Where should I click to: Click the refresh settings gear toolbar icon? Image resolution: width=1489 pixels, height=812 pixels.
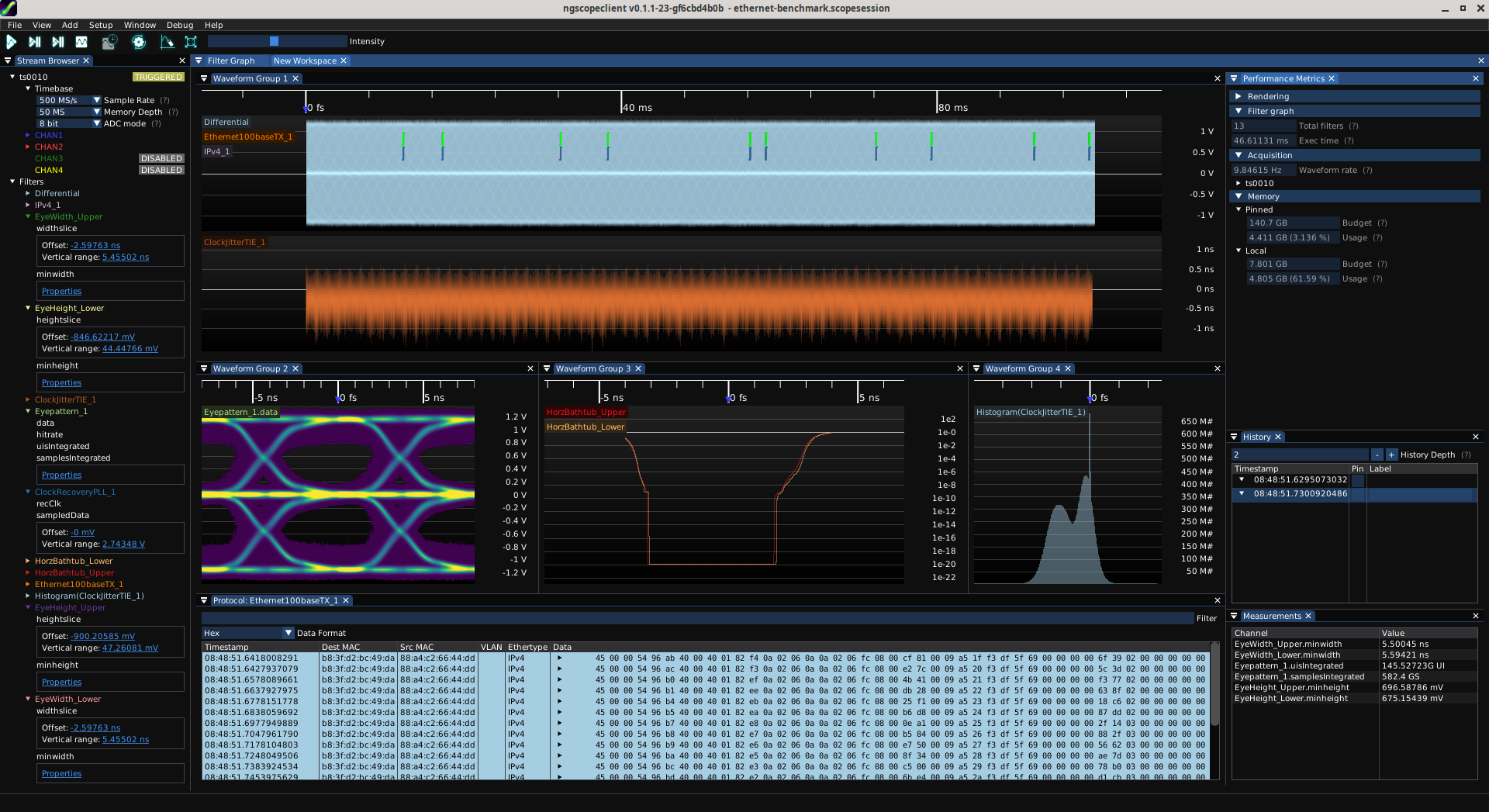tap(139, 42)
